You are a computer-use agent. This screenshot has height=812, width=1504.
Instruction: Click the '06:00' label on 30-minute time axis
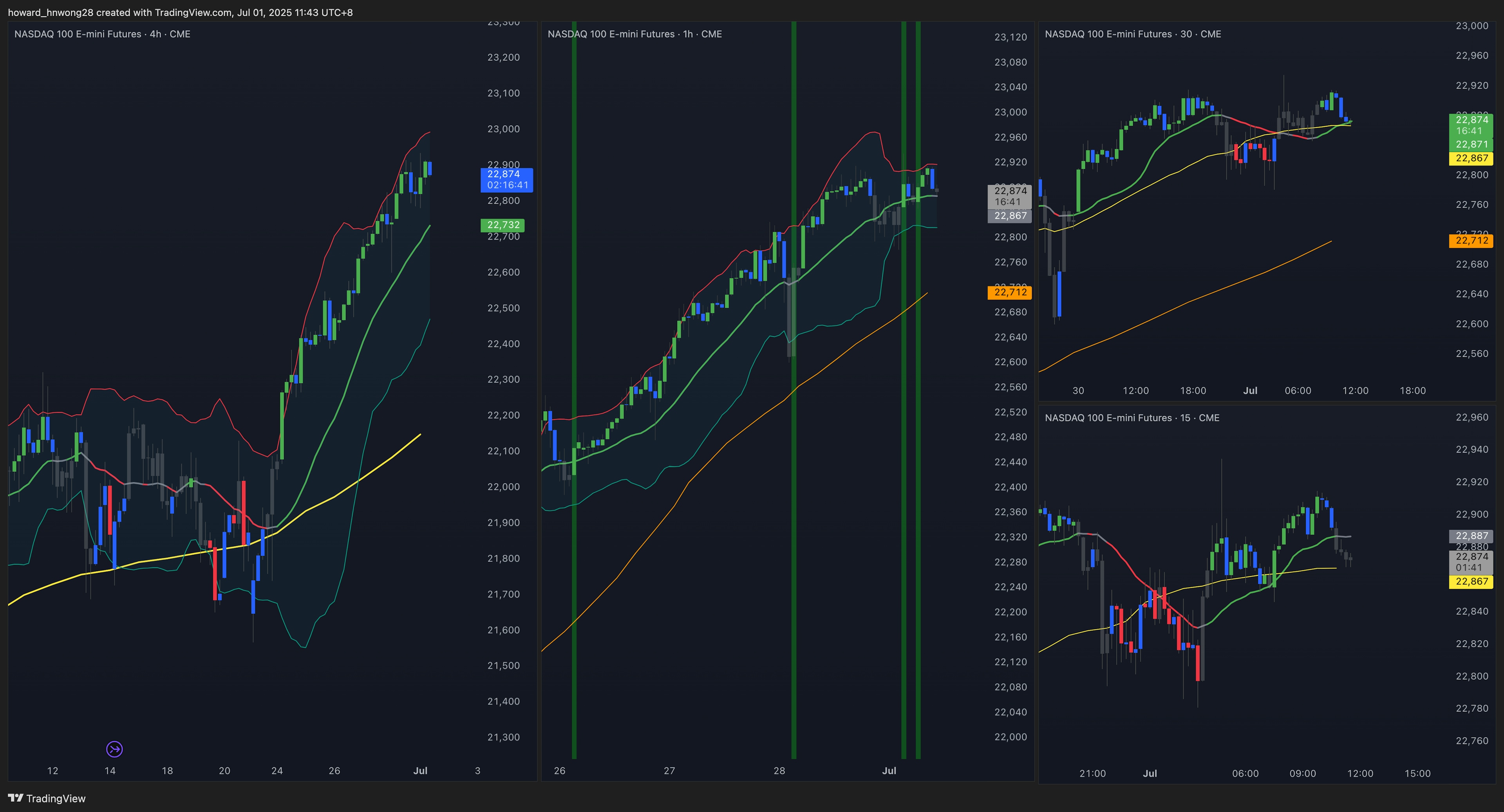(1298, 390)
